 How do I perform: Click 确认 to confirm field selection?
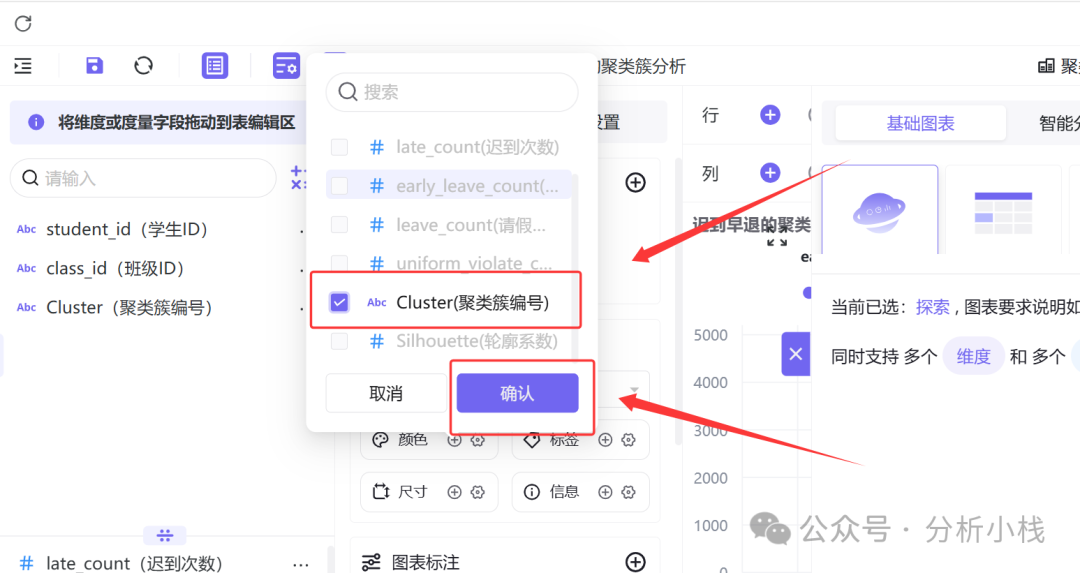517,393
